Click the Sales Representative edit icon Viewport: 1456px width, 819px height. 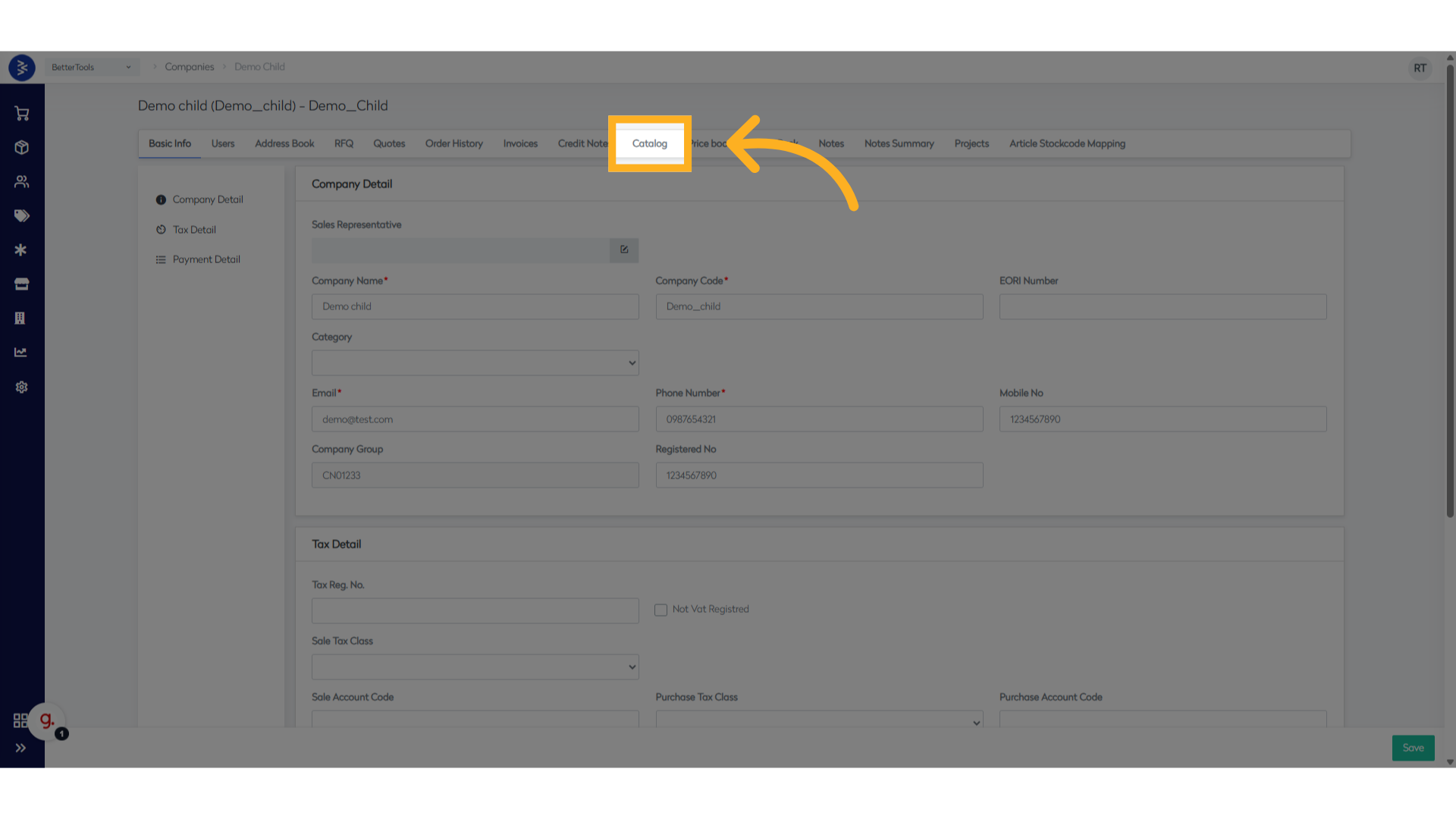(x=623, y=249)
